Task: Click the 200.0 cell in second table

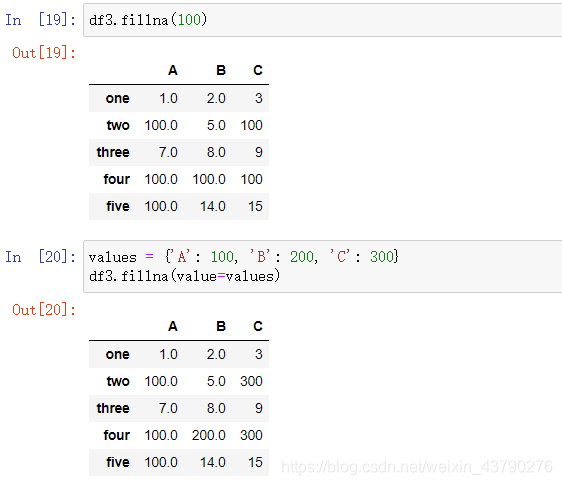Action: tap(209, 435)
